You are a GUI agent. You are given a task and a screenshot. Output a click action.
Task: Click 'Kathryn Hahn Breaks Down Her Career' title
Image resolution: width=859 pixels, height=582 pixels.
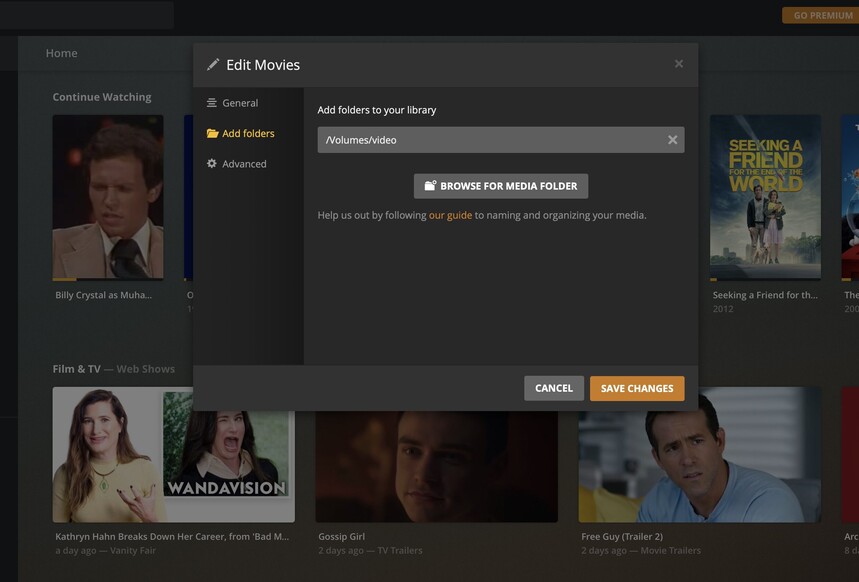click(172, 537)
